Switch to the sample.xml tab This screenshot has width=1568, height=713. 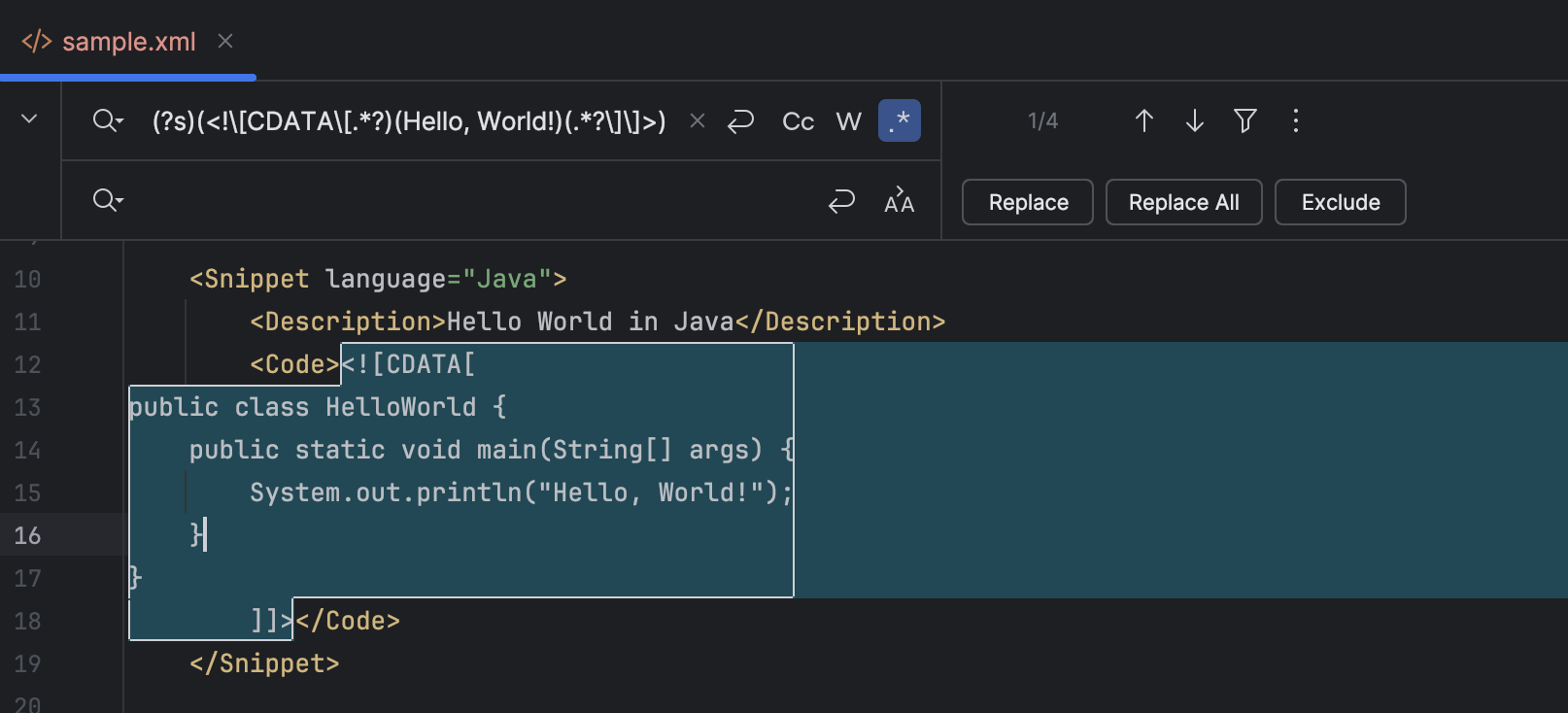pos(128,42)
